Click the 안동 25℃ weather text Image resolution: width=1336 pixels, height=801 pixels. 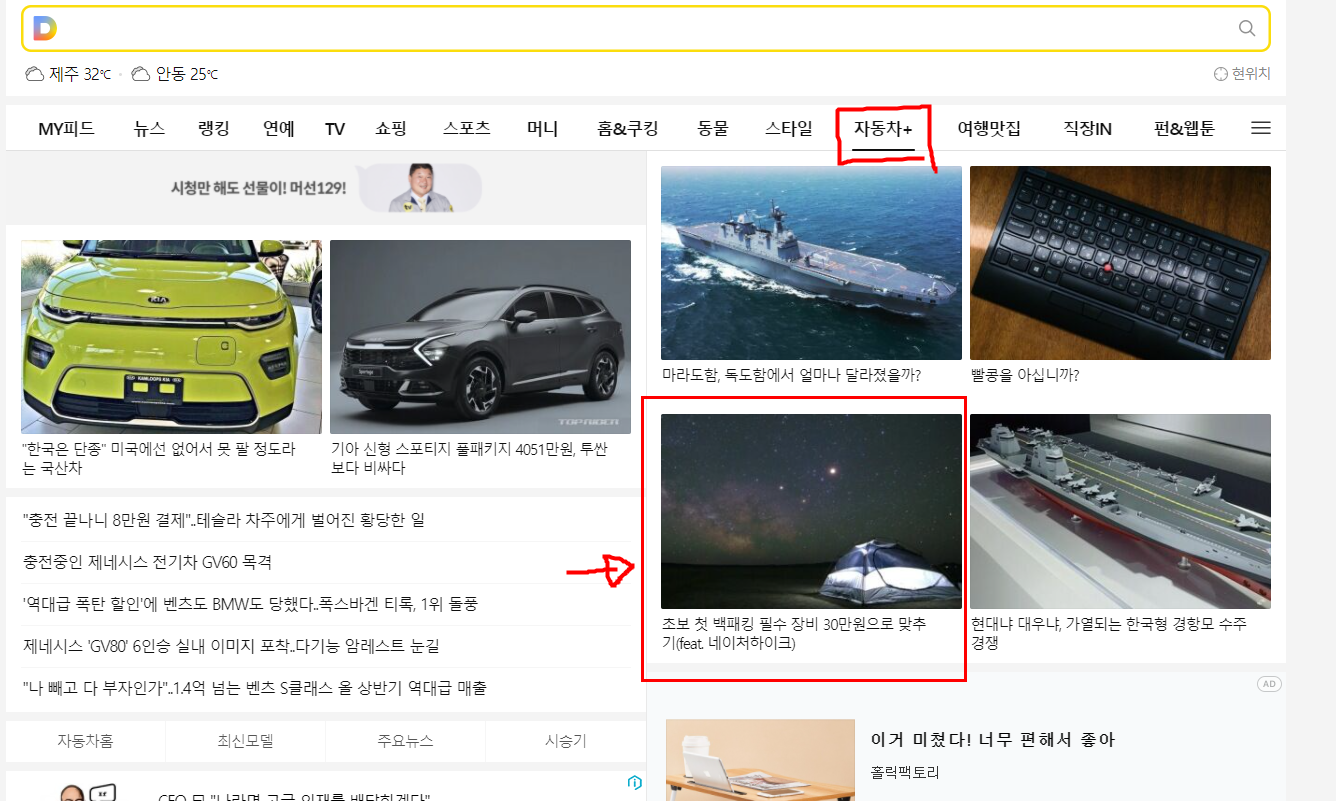(187, 74)
